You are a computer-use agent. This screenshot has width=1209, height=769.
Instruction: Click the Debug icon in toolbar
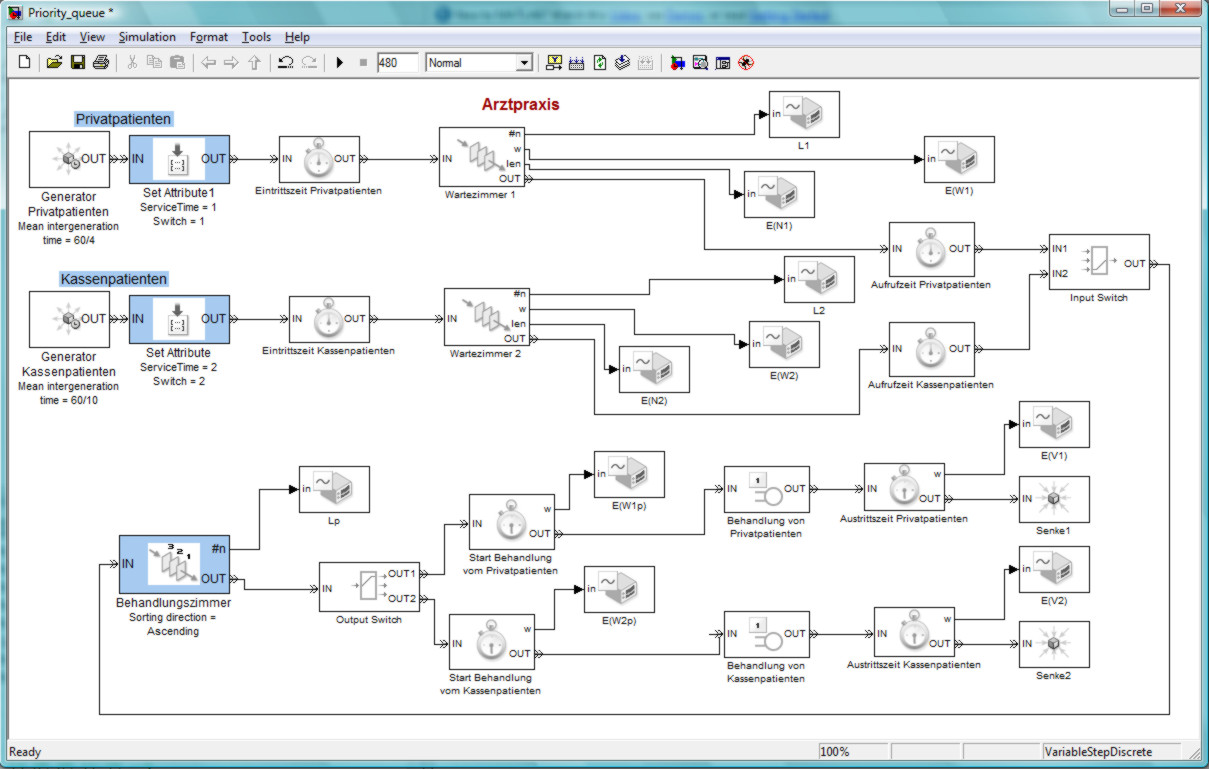(745, 63)
